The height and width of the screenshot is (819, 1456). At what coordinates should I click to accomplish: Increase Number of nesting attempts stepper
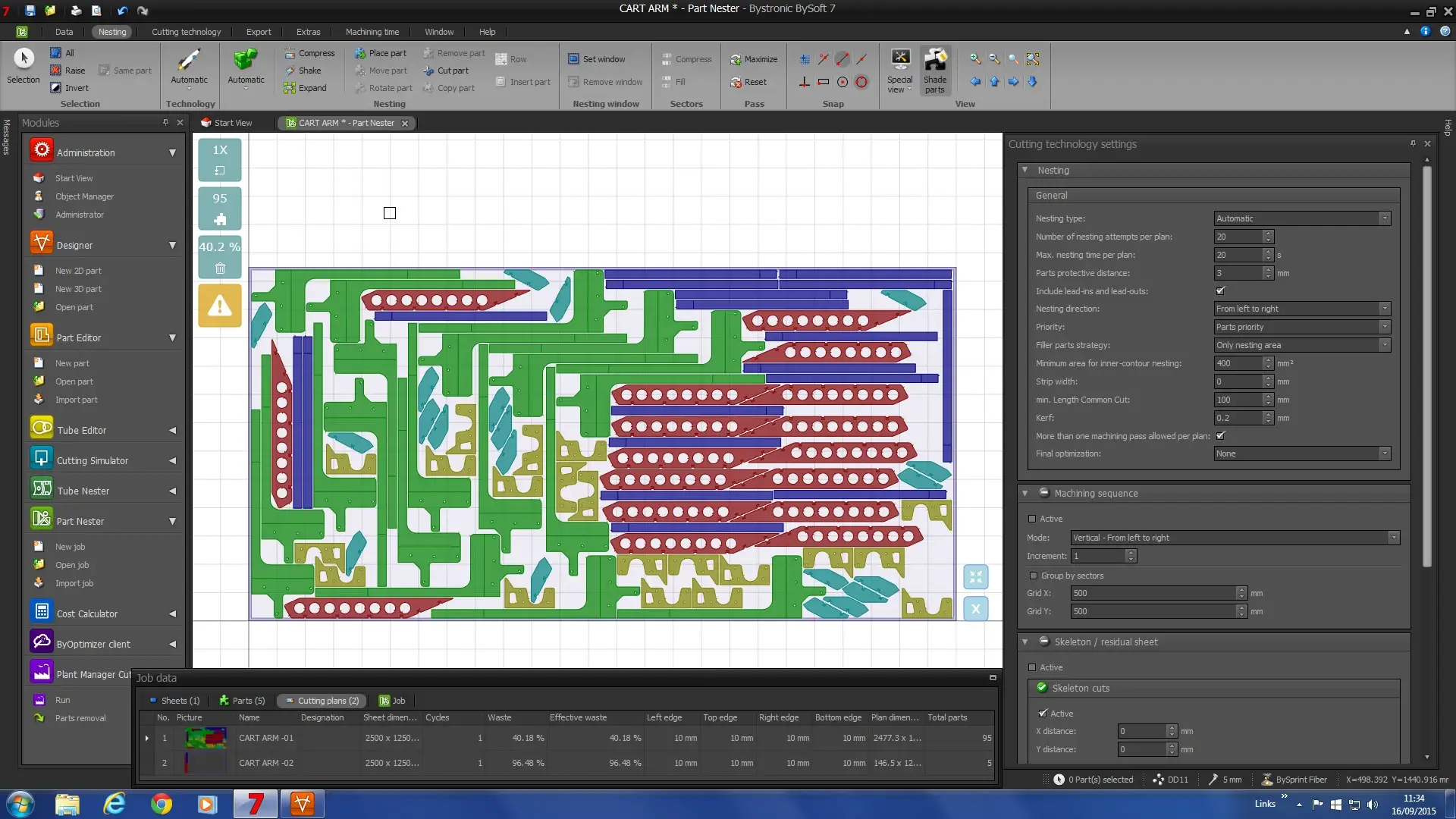click(x=1268, y=233)
